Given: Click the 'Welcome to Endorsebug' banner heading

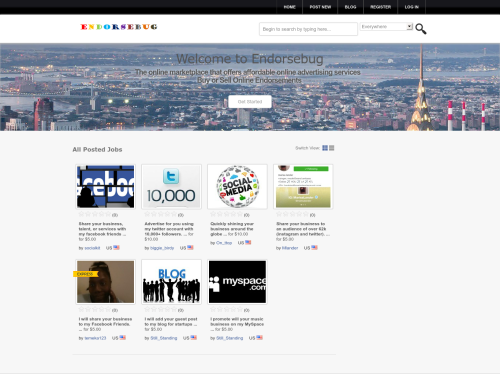Looking at the screenshot, I should [250, 59].
